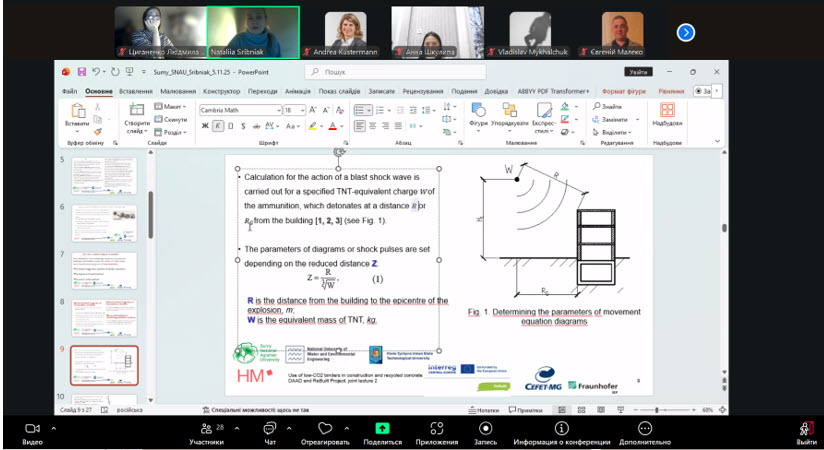The width and height of the screenshot is (824, 450).
Task: Open the Анімація ribbon tab
Action: [x=298, y=91]
